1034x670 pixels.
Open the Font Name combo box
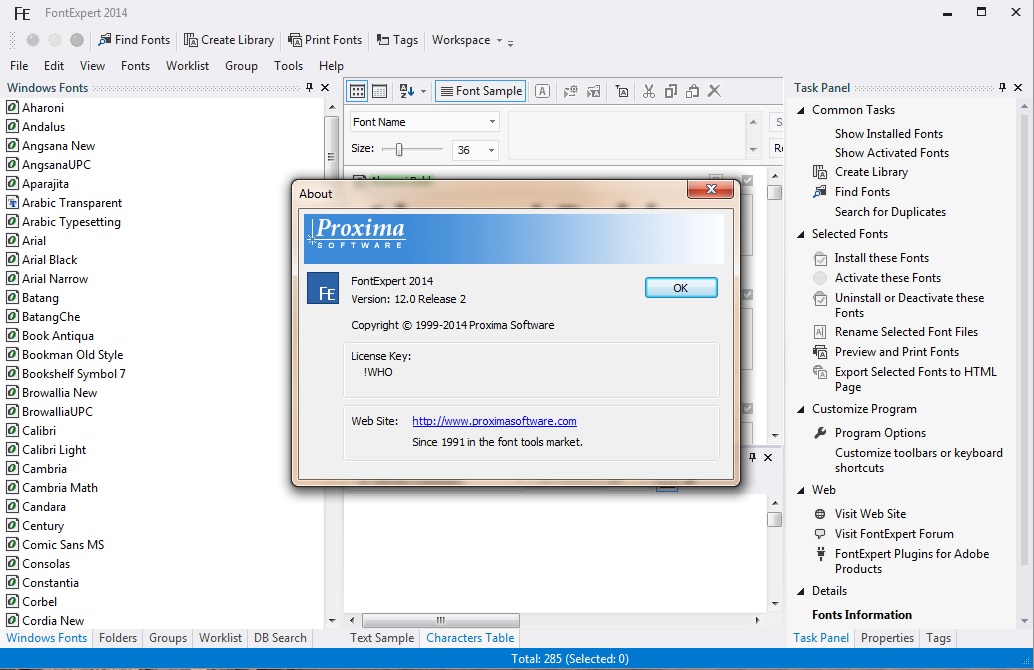(424, 122)
